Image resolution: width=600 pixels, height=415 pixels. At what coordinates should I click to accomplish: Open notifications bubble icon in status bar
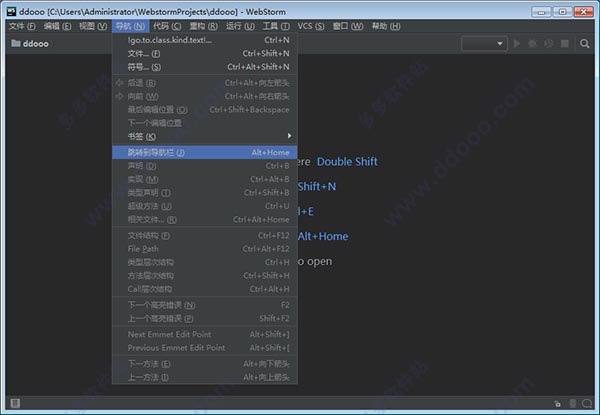pos(587,403)
